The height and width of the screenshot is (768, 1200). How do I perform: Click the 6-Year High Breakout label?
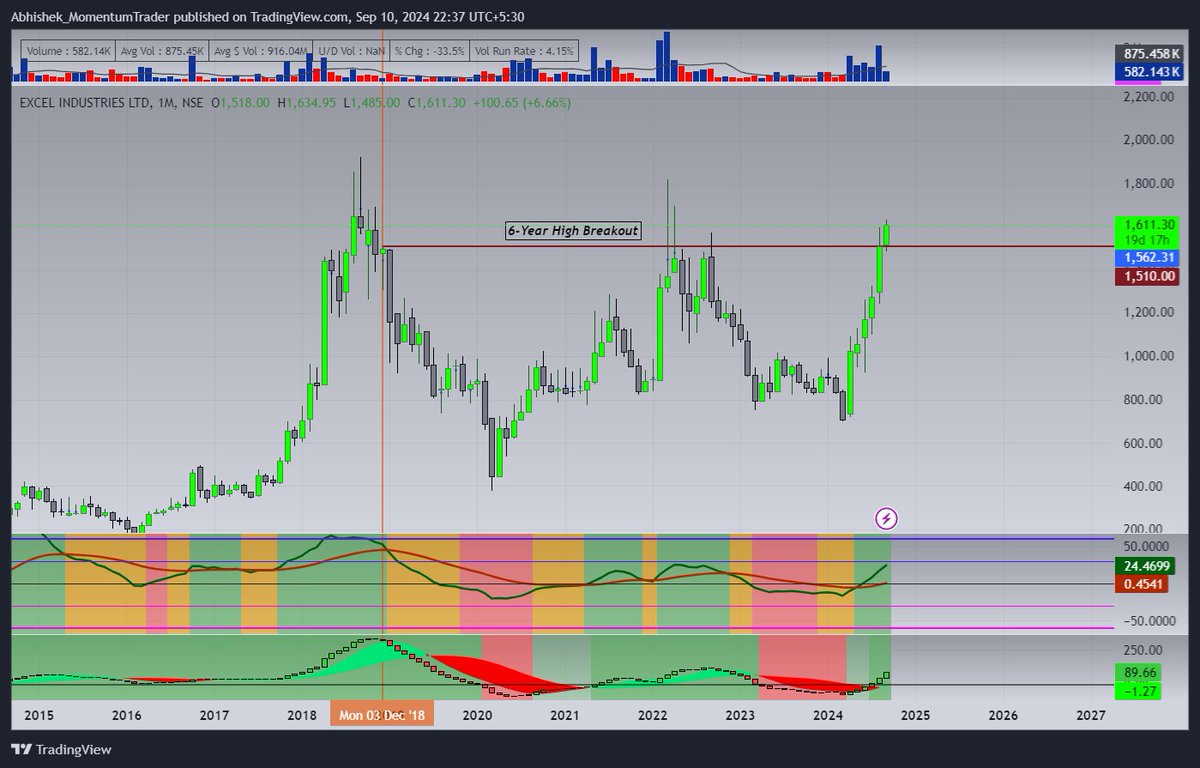[x=573, y=231]
